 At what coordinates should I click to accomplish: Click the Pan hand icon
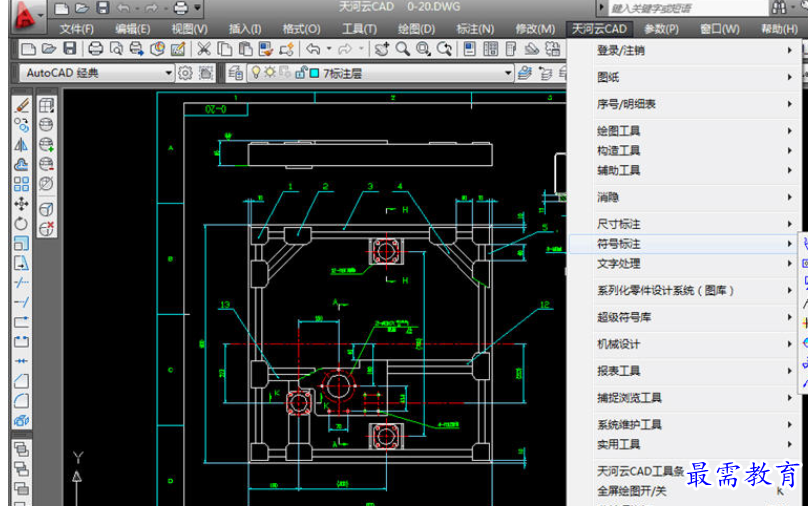click(x=381, y=49)
